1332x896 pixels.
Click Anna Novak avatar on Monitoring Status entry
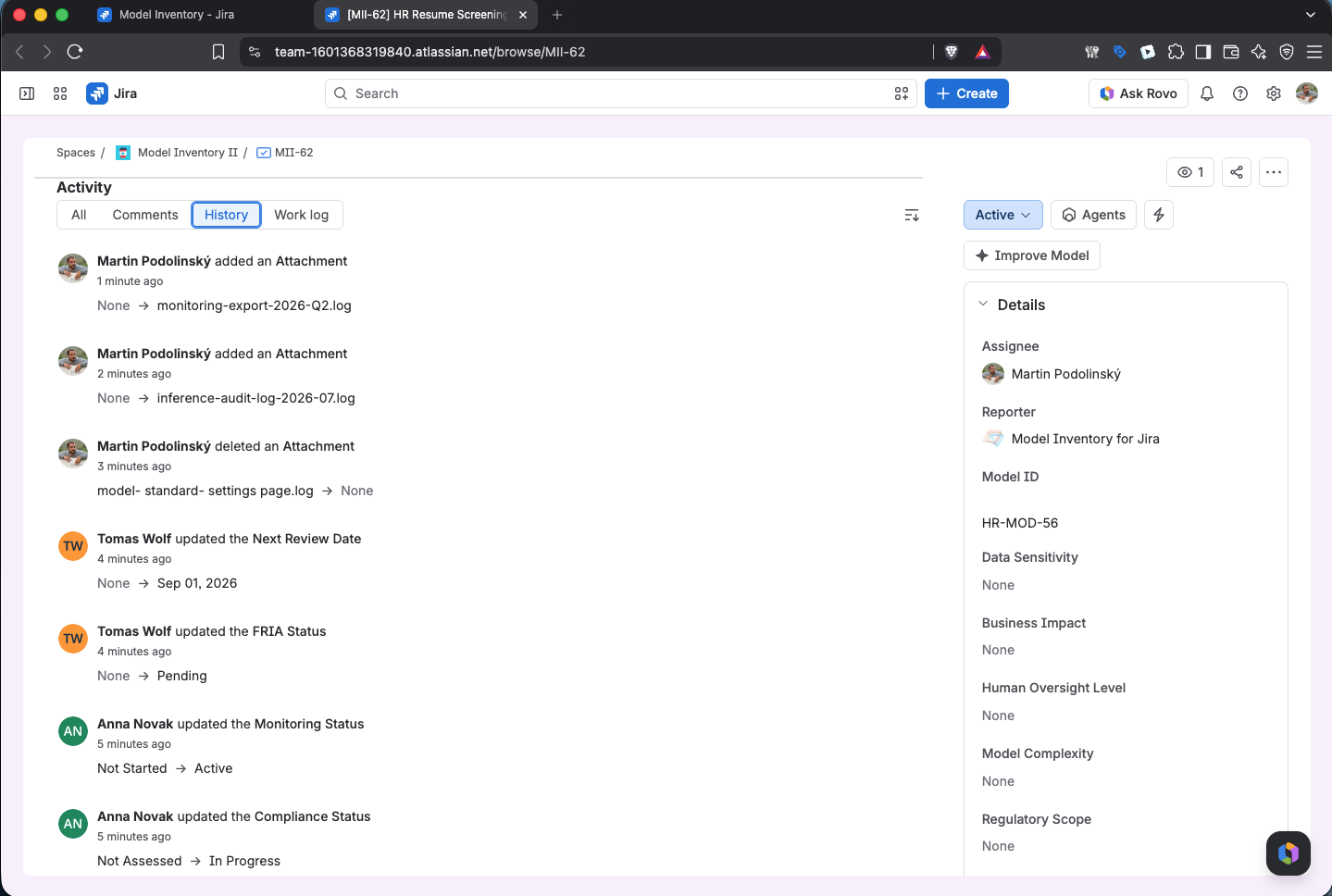(x=73, y=731)
